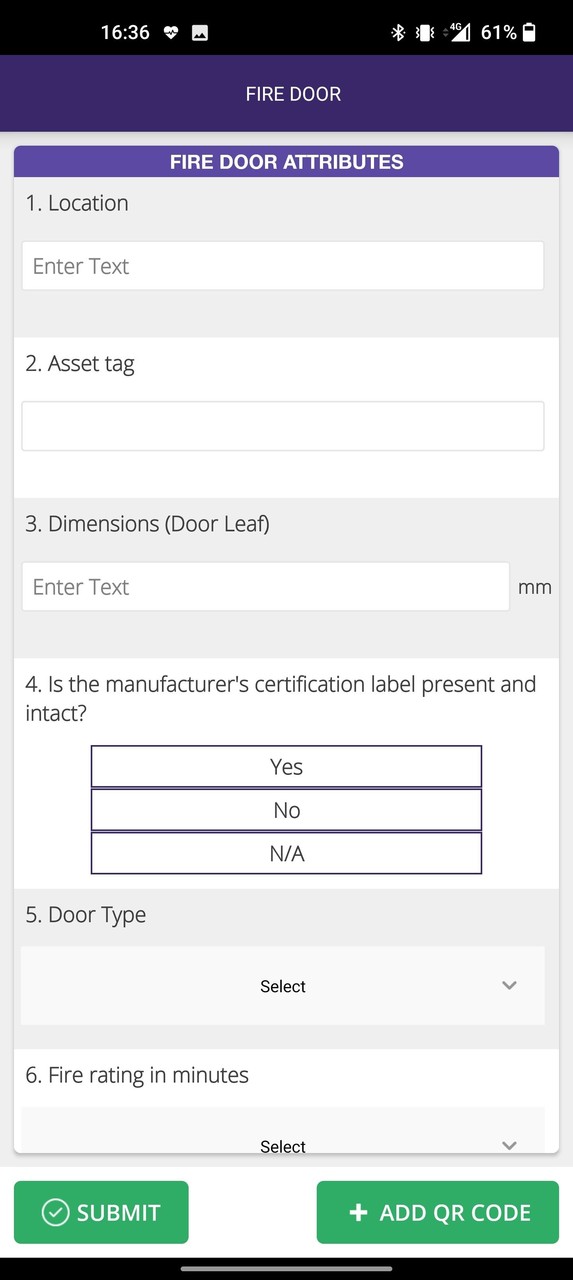This screenshot has height=1280, width=573.
Task: Tap the image notification icon
Action: pos(200,33)
